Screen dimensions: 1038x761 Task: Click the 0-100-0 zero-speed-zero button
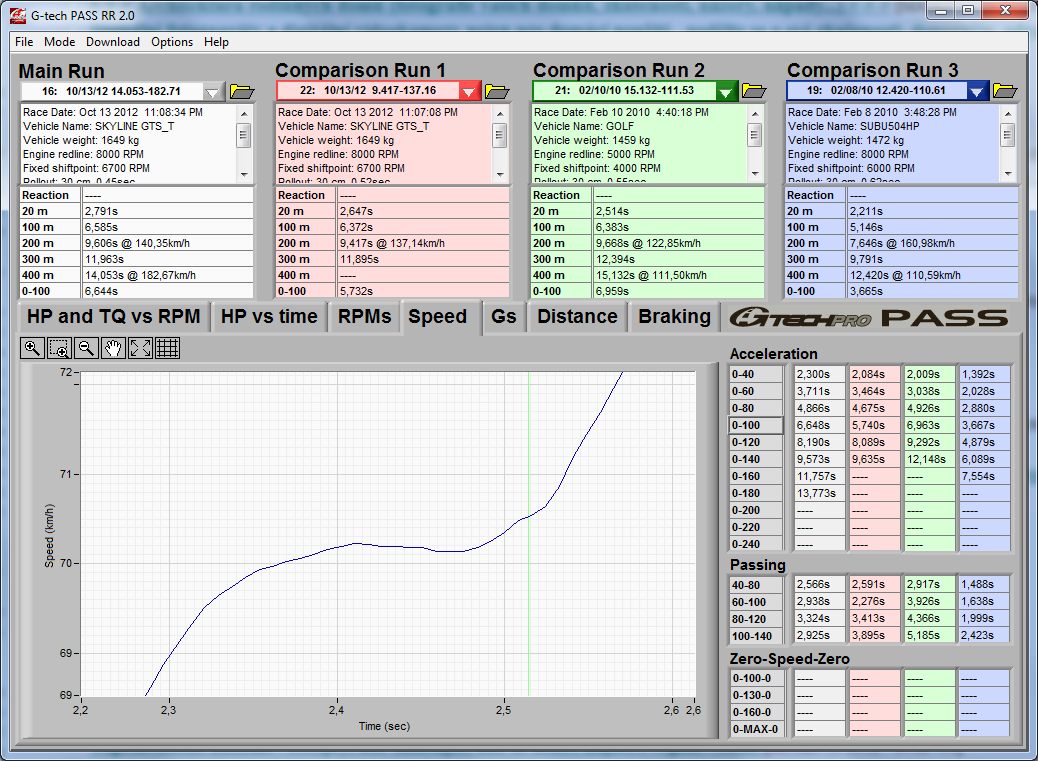click(756, 678)
